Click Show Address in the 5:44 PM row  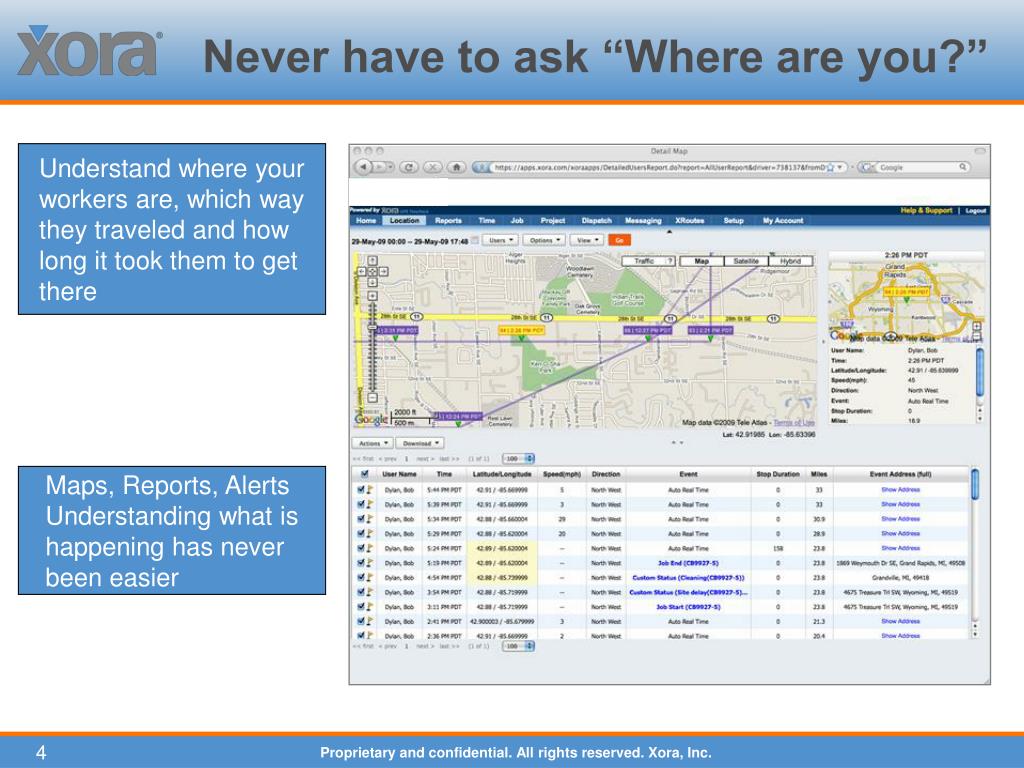pyautogui.click(x=901, y=489)
